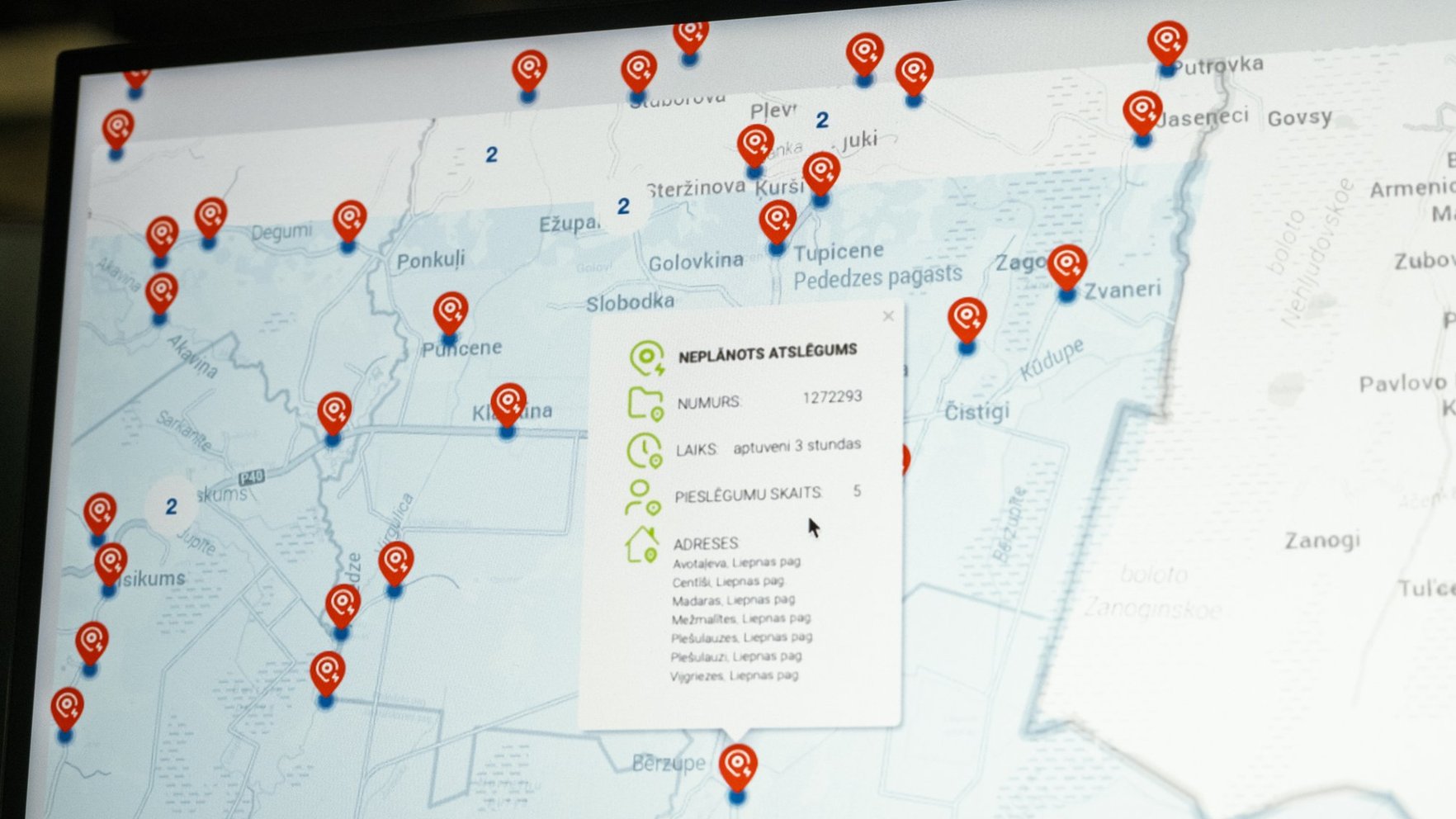
Task: Click the Pavlovo place label
Action: pyautogui.click(x=1402, y=383)
